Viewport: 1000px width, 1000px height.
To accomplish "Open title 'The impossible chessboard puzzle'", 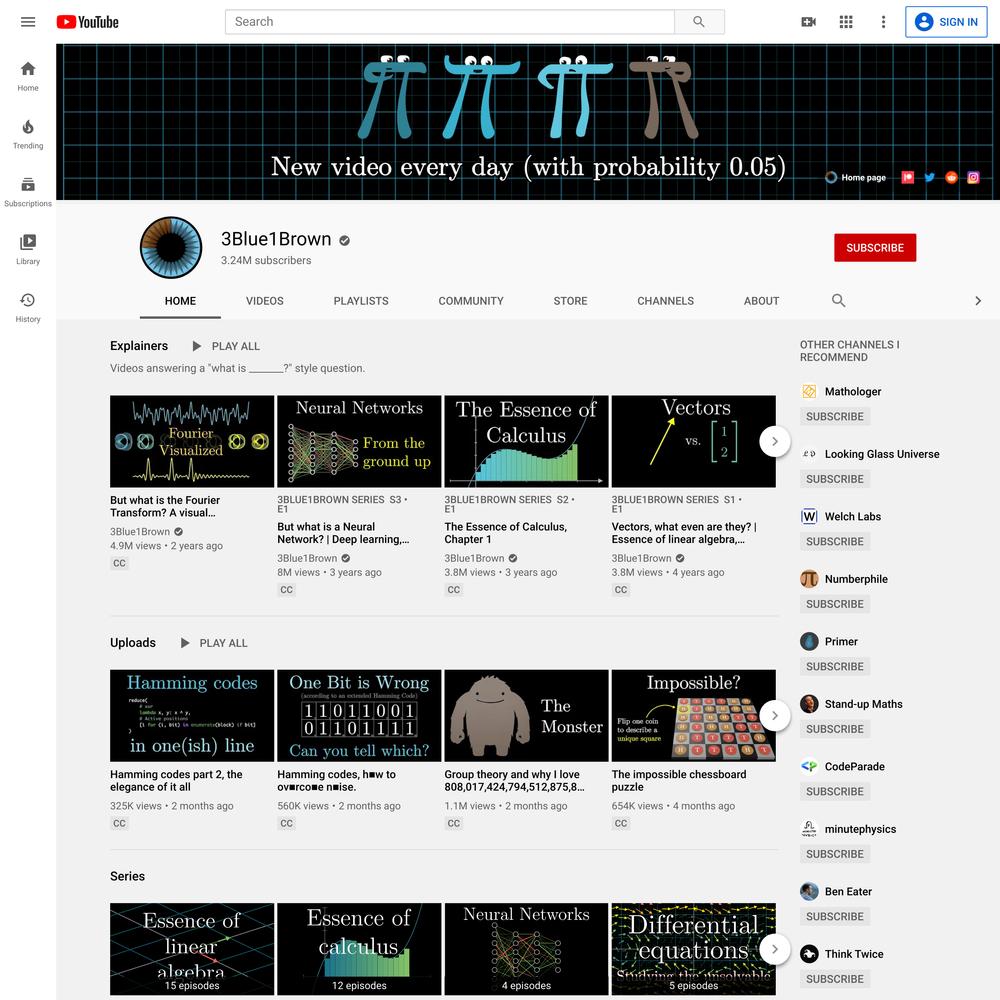I will click(679, 781).
